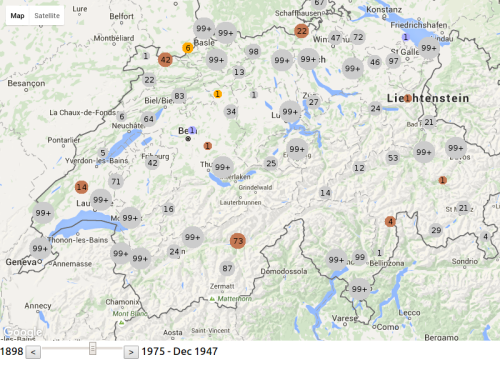Select the orange 73 cluster marker

238,241
